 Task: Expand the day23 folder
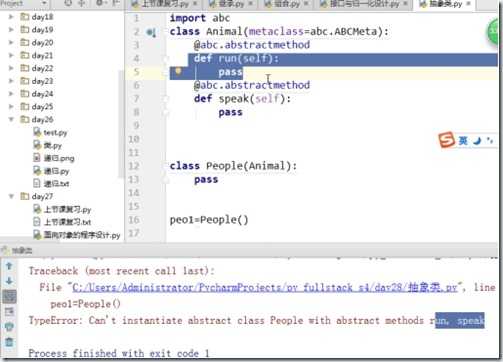pyautogui.click(x=11, y=81)
